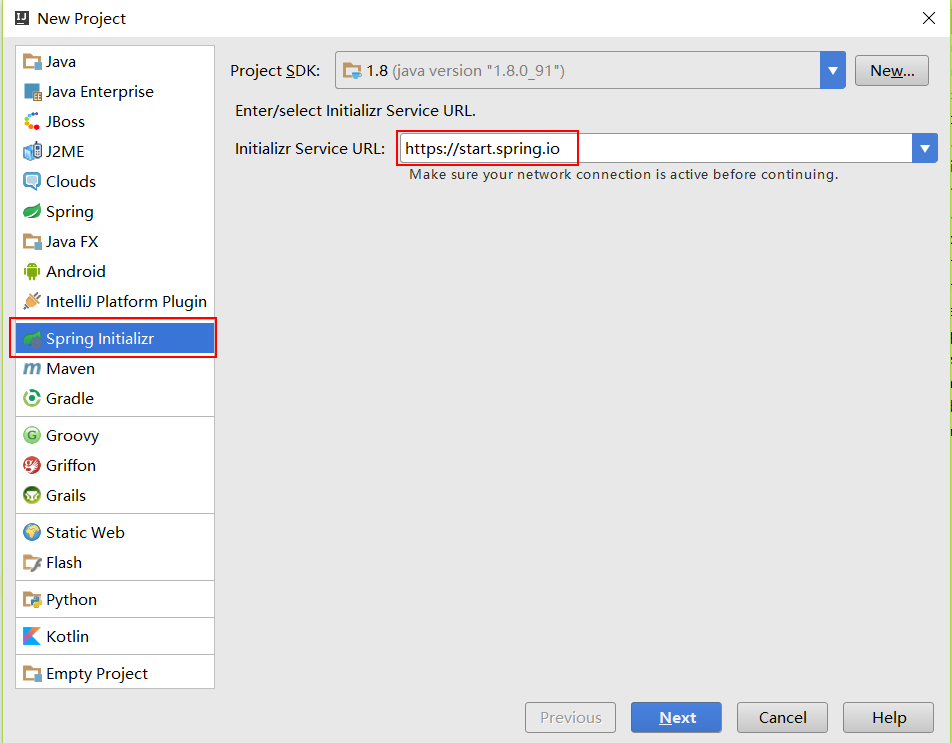Choose IntelliJ Platform Plugin from list

pos(126,302)
